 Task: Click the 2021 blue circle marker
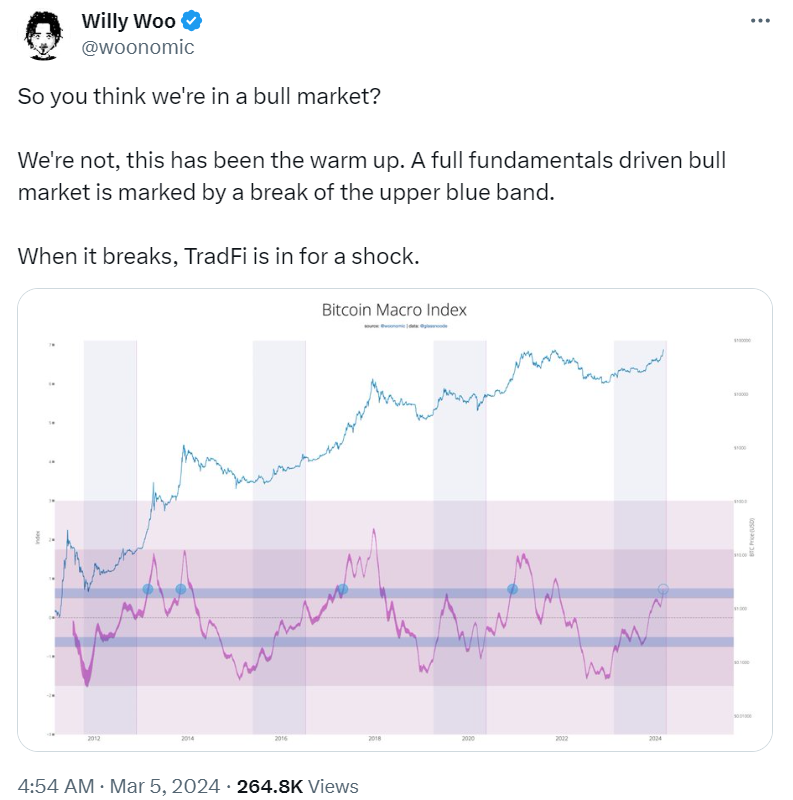512,590
